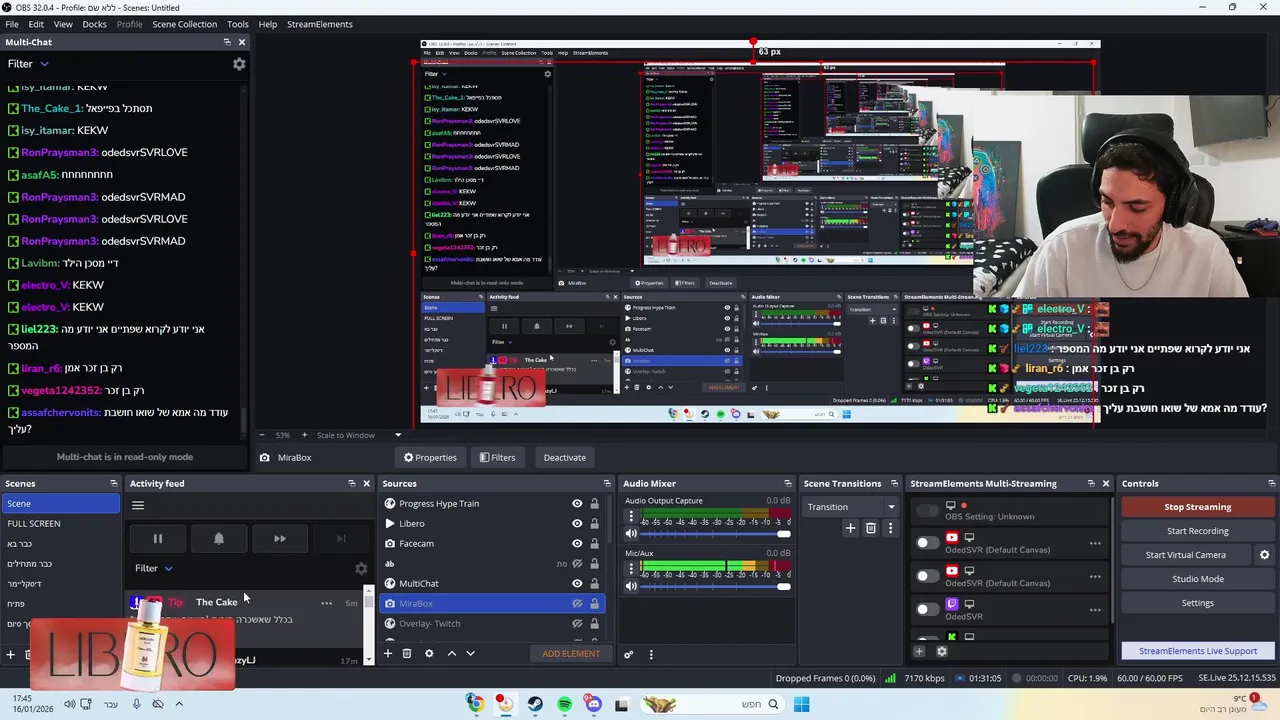1280x720 pixels.
Task: Click ADD ELEMENT button in Sources
Action: [x=571, y=654]
